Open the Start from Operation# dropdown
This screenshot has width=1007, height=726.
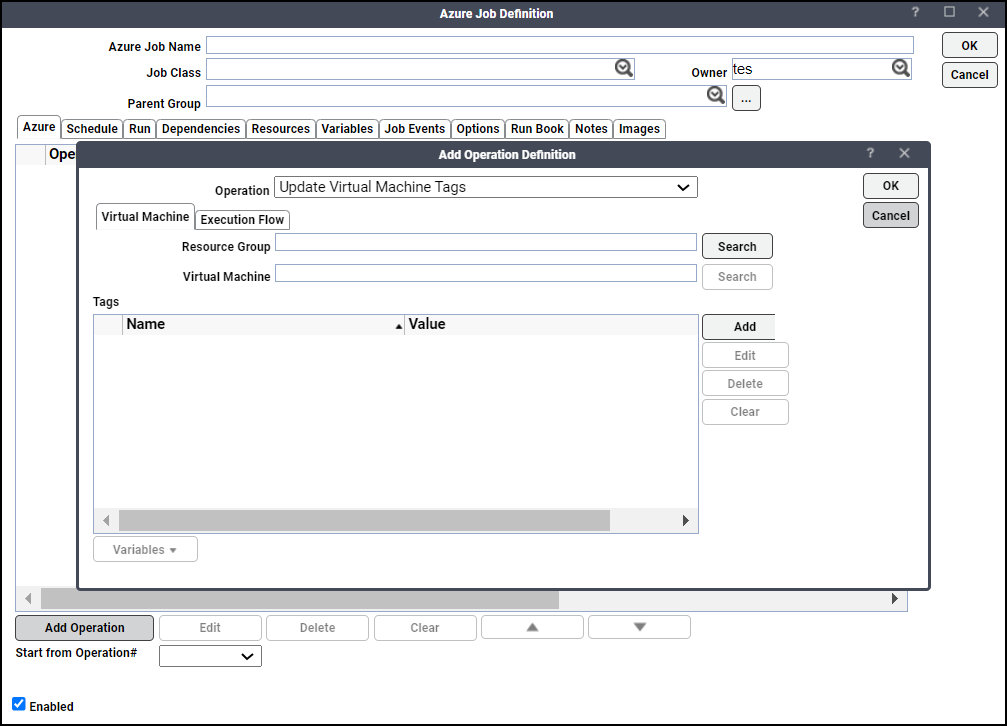click(x=210, y=656)
